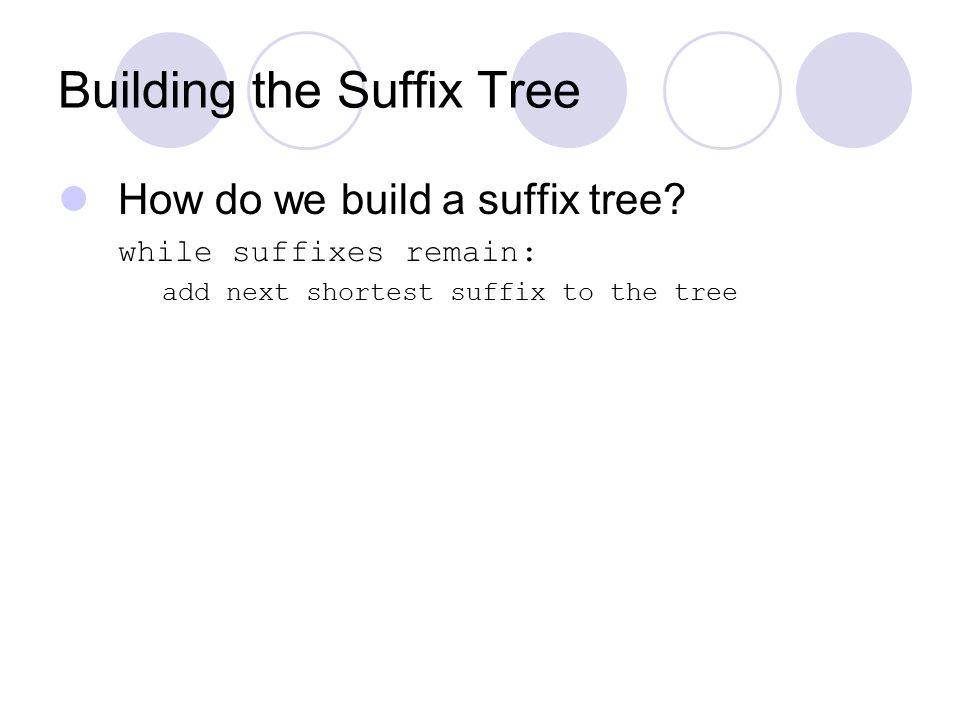Click the outlined circle behind the word 'the'
This screenshot has height=720, width=960.
click(x=306, y=90)
